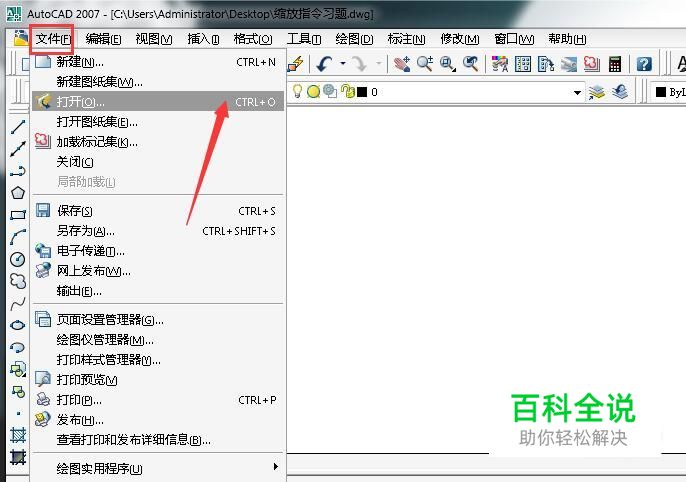This screenshot has height=482, width=686.
Task: Choose 保存(S) menu entry
Action: coord(158,211)
